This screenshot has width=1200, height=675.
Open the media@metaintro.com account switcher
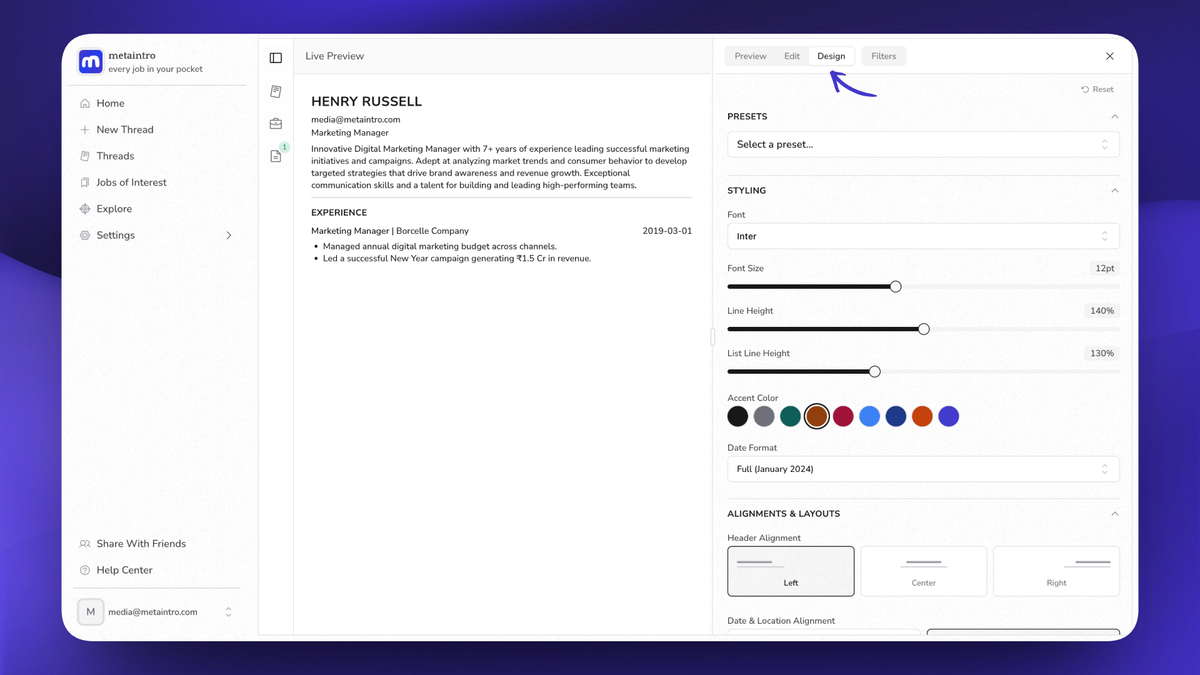coord(156,612)
